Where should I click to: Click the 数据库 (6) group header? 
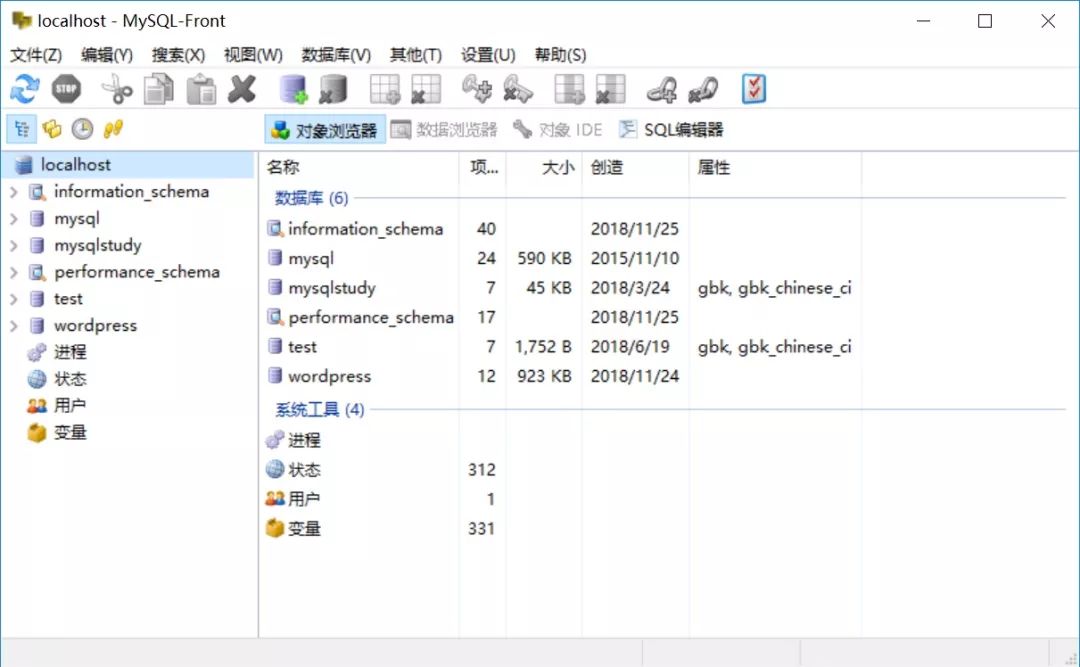click(x=311, y=198)
